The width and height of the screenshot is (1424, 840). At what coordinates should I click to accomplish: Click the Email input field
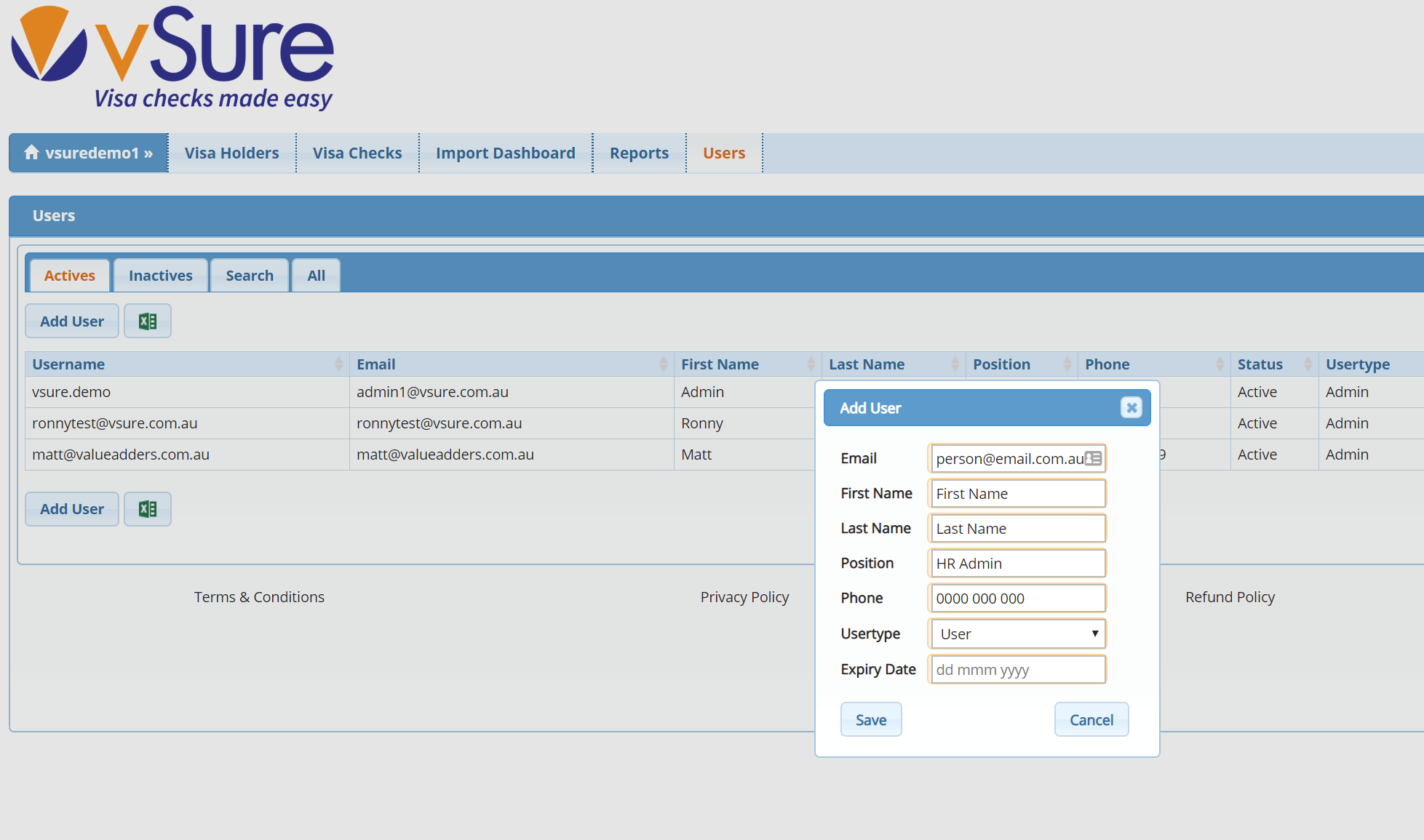coord(1017,458)
